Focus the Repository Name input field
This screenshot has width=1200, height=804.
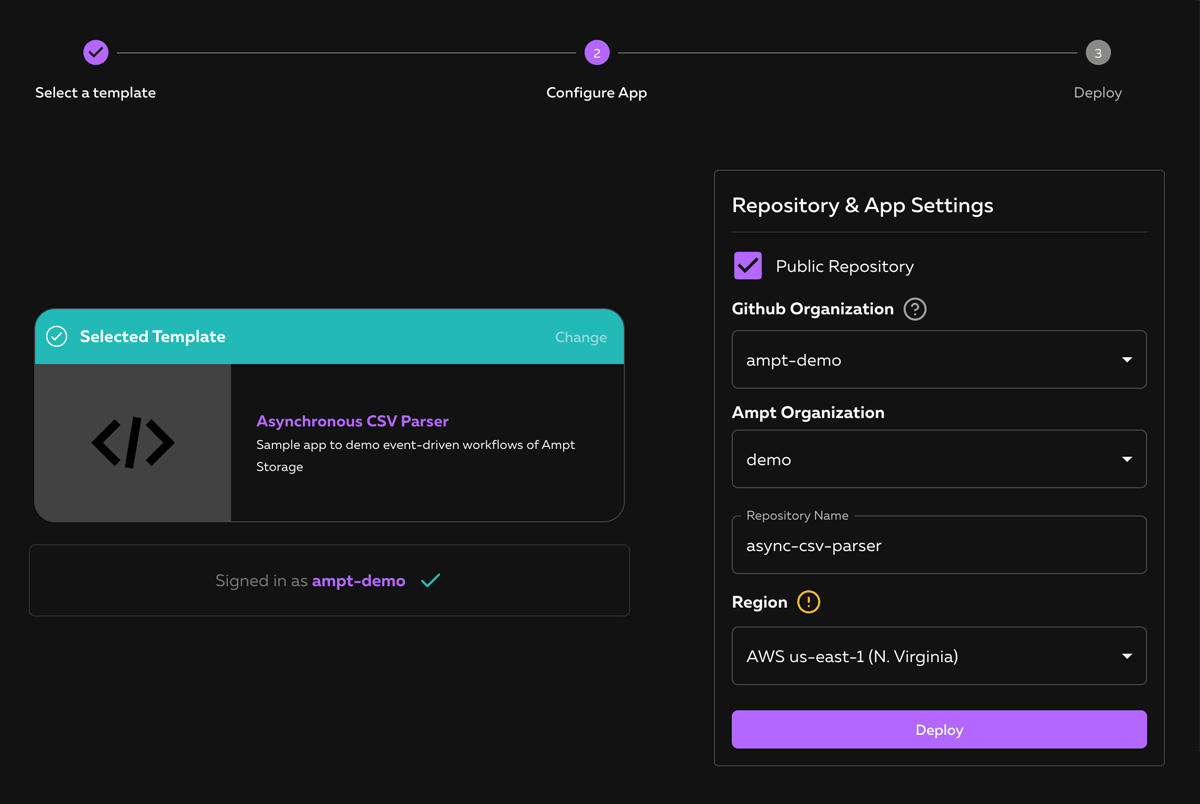point(938,546)
